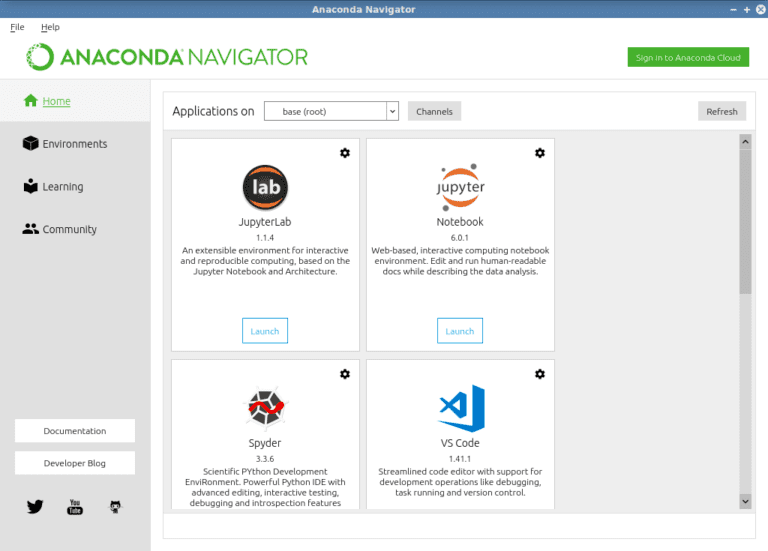Click the JupyterLab version 1.1.4 text

coord(265,238)
